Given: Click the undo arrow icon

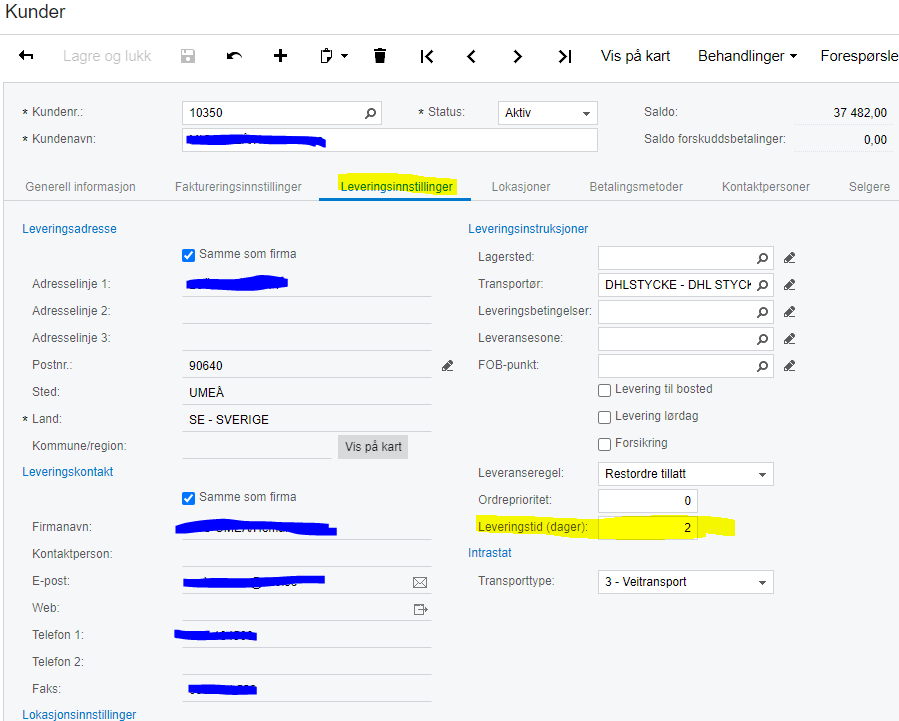Looking at the screenshot, I should pos(234,56).
